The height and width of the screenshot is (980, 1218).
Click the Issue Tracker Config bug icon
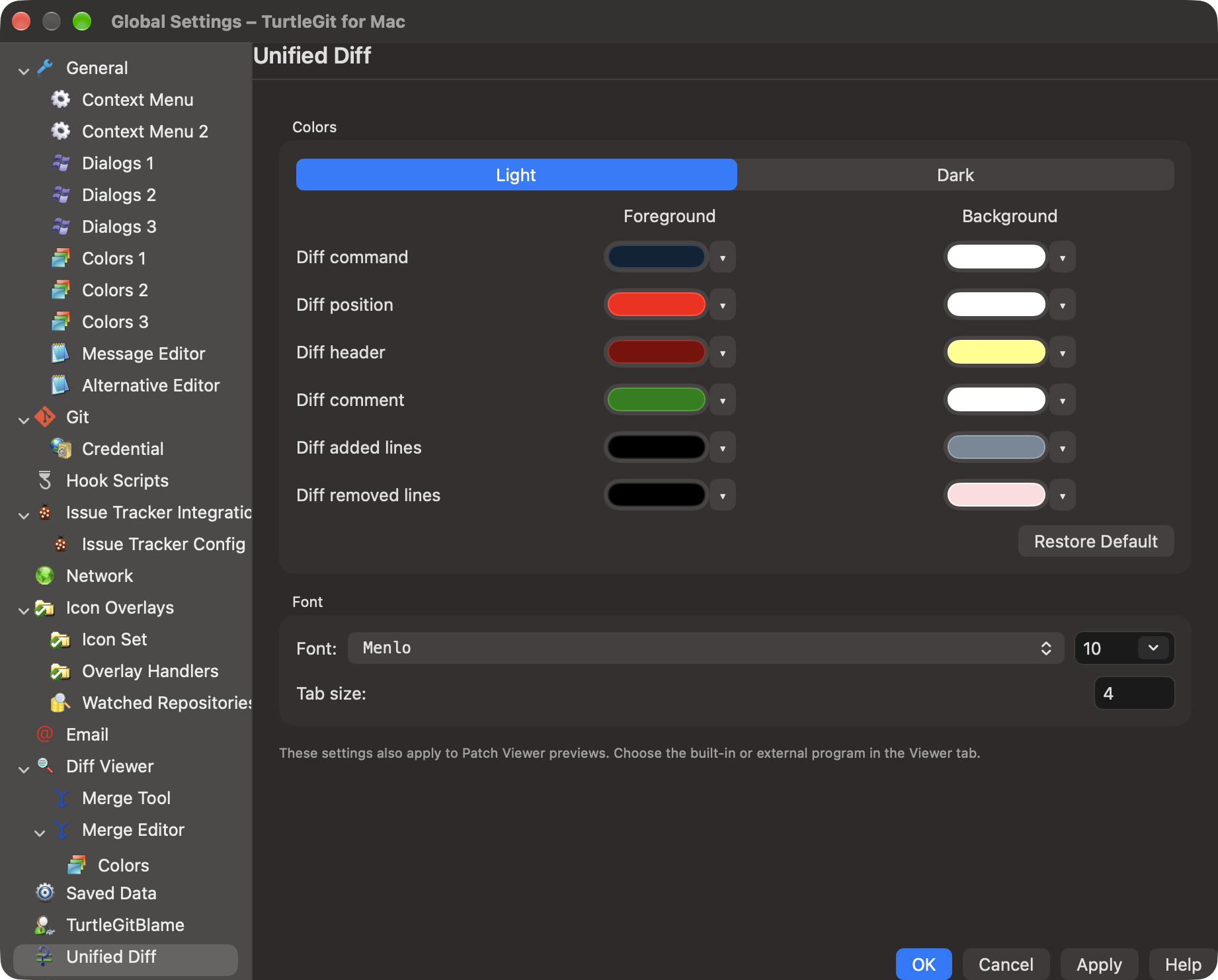61,544
